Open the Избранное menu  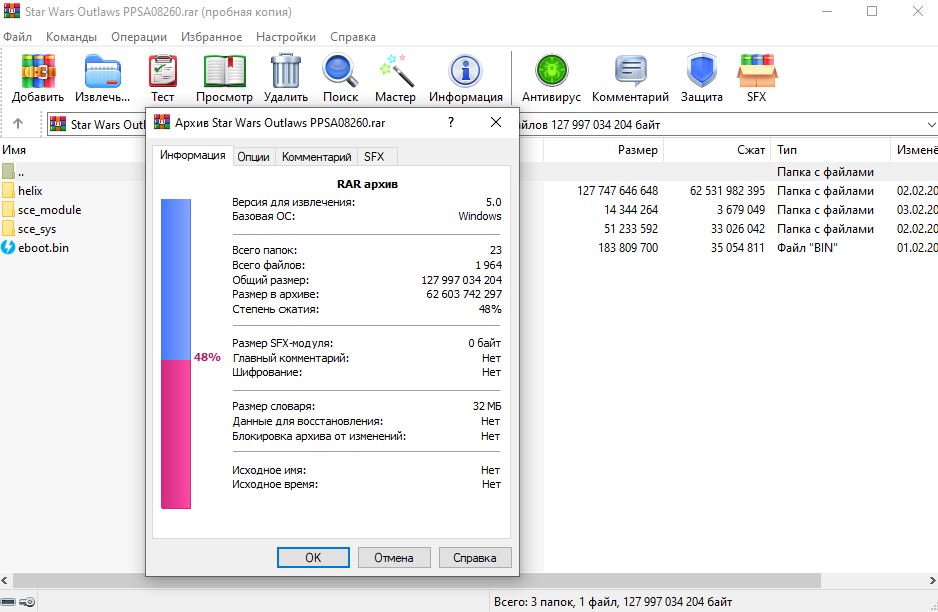click(211, 37)
